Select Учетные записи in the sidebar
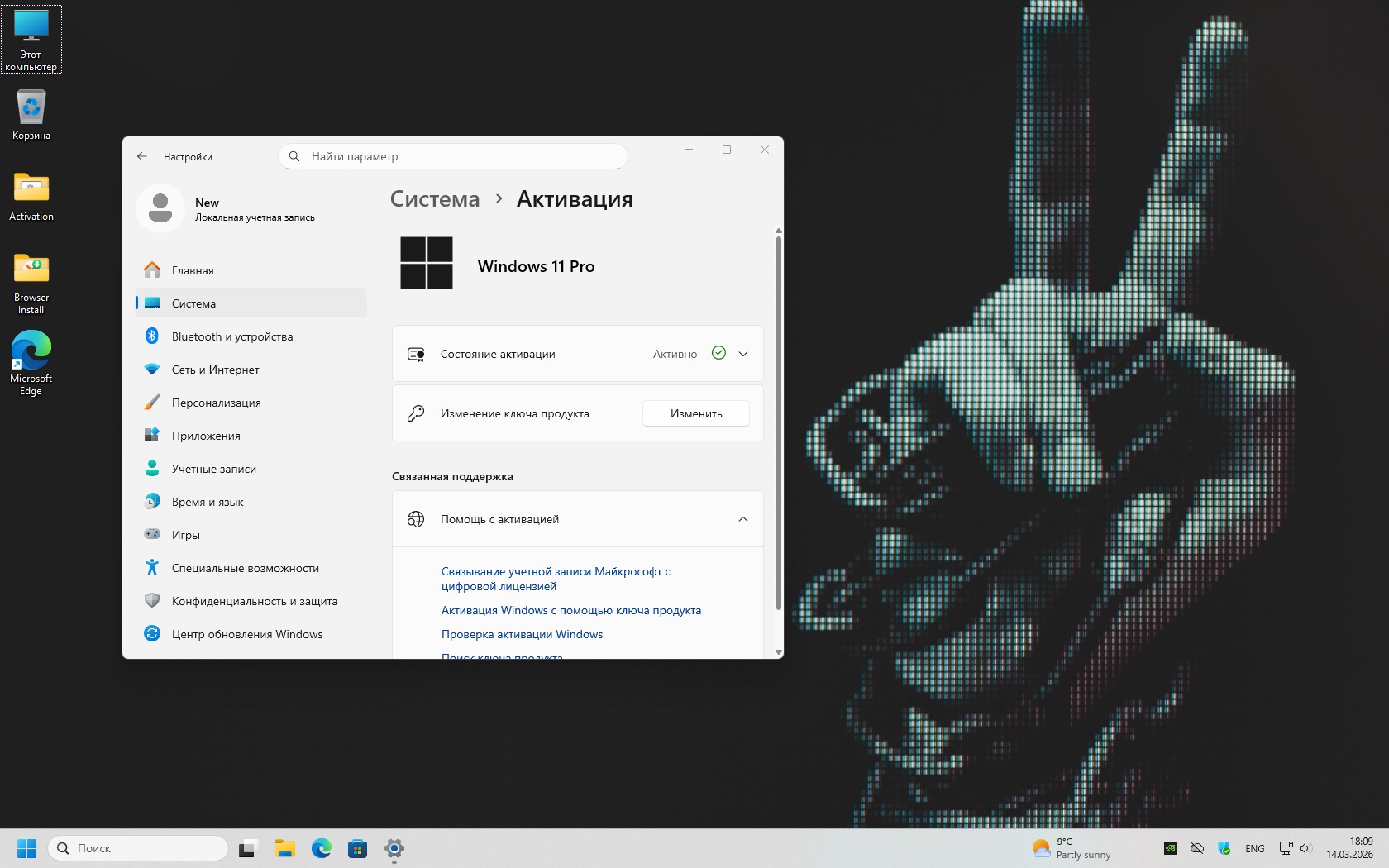 (x=213, y=469)
